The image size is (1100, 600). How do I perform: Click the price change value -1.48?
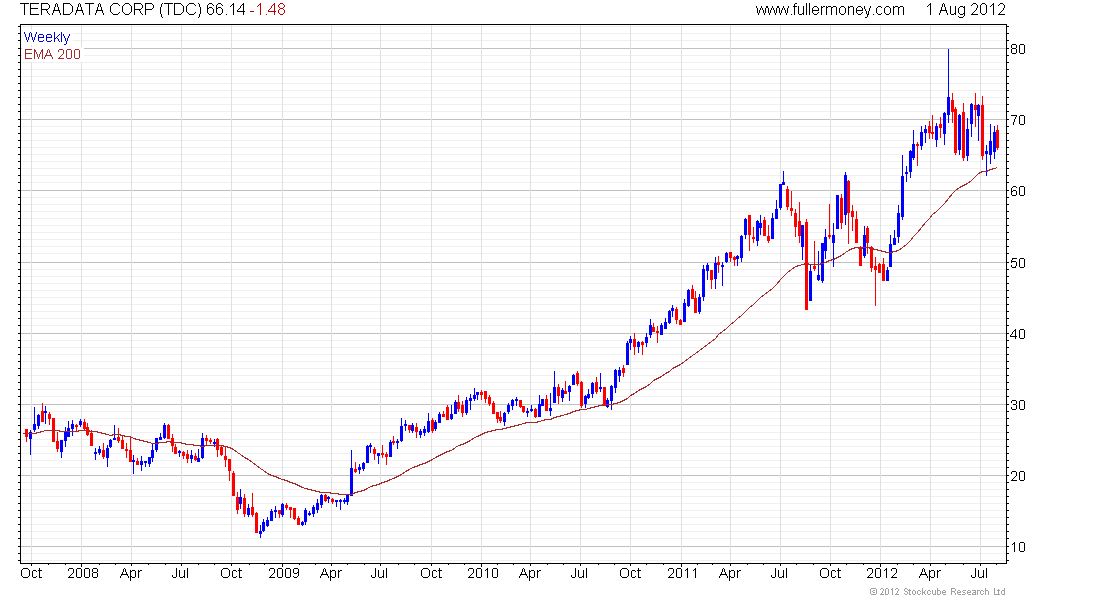pyautogui.click(x=267, y=10)
